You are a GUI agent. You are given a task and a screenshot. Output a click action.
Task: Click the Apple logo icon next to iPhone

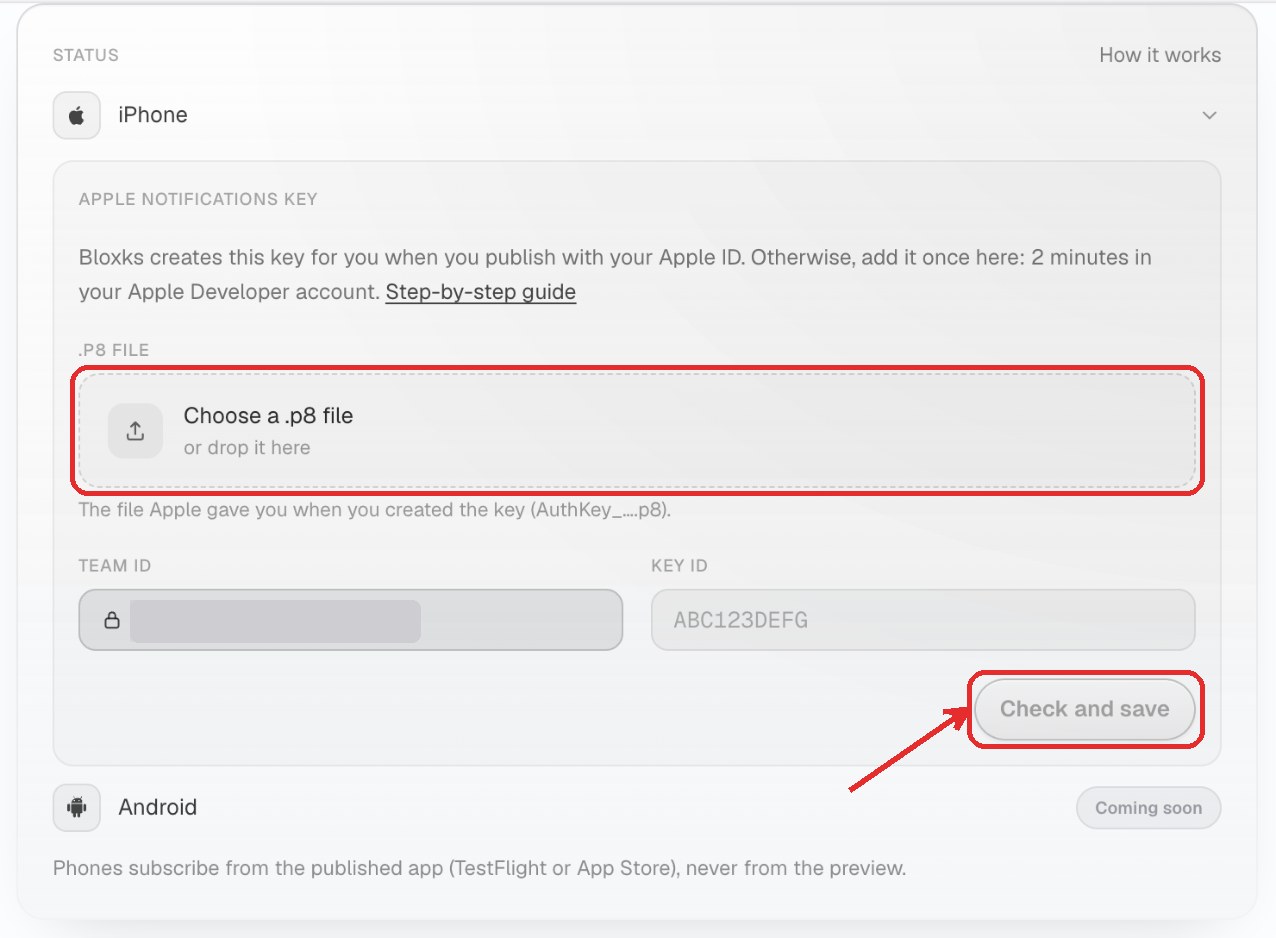tap(76, 115)
